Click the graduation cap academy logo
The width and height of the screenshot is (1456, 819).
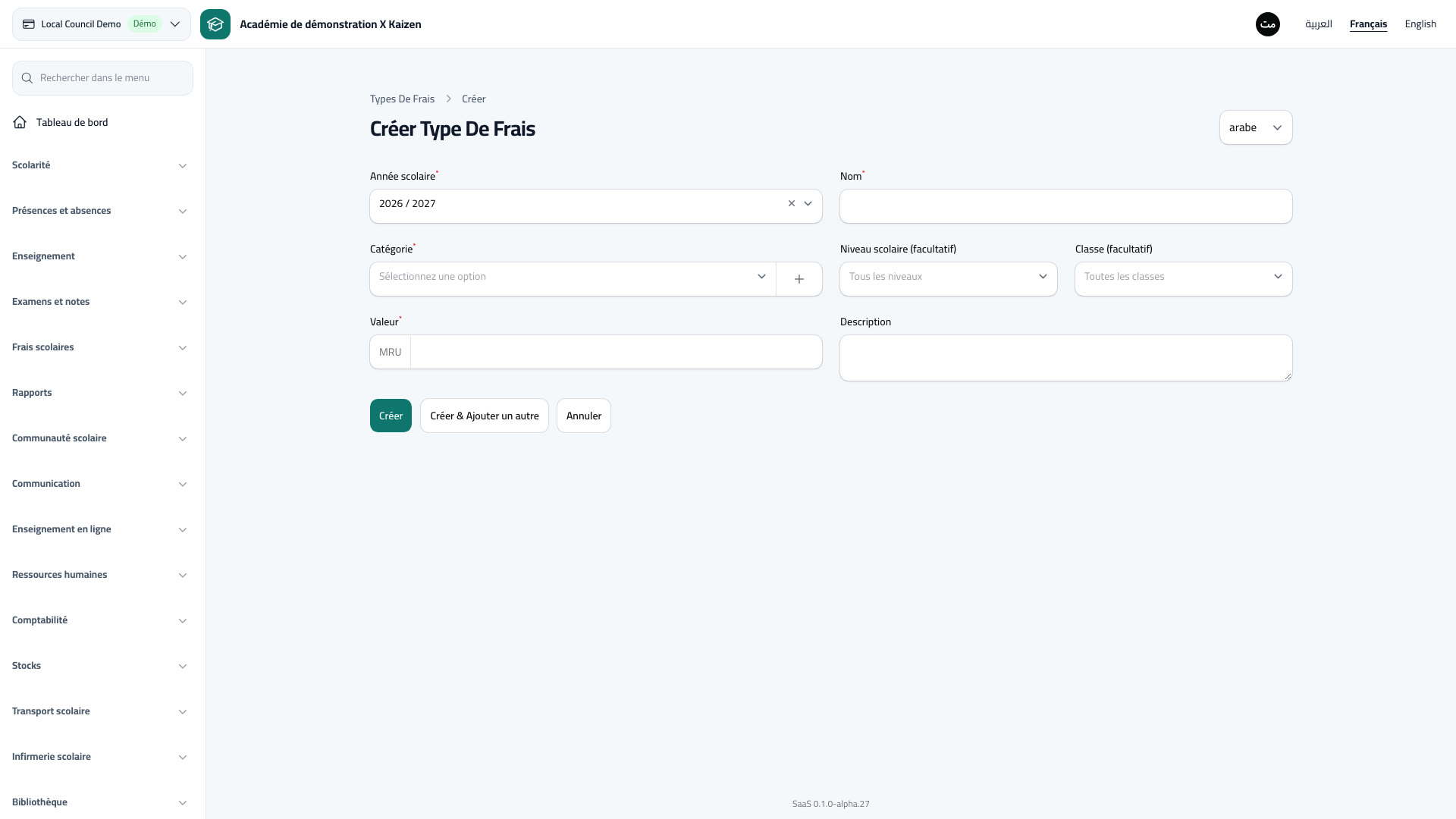[x=215, y=24]
